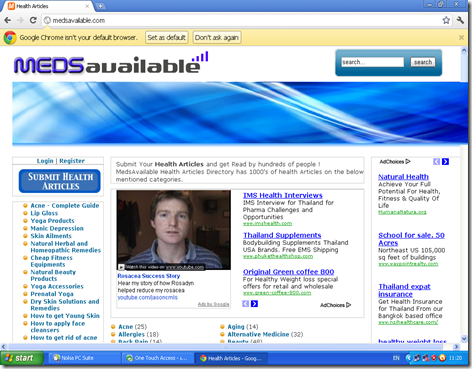The height and width of the screenshot is (369, 472).
Task: Open Dry Skin Solutions and Remedies link
Action: (65, 305)
